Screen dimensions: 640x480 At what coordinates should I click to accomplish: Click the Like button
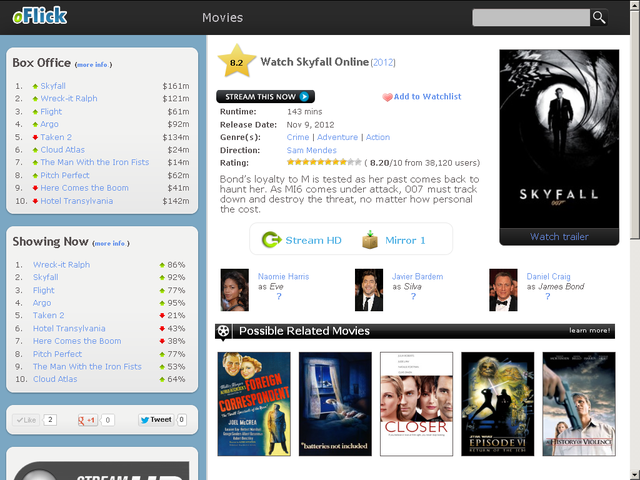[x=26, y=420]
